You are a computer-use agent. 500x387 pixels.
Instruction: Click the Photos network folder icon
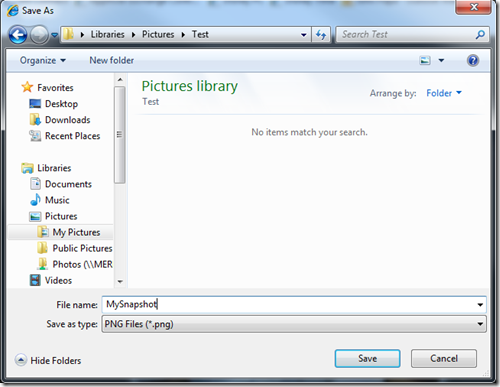tap(42, 264)
